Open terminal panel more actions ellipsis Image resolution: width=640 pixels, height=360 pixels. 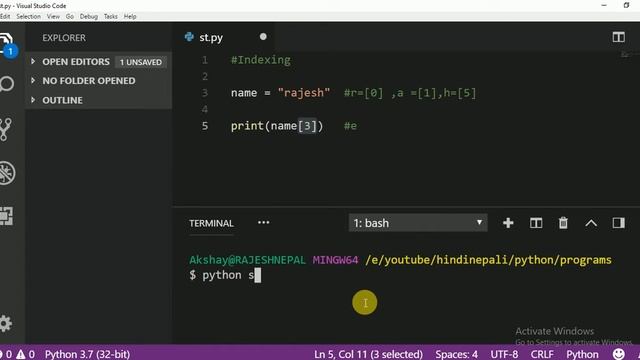coord(264,222)
